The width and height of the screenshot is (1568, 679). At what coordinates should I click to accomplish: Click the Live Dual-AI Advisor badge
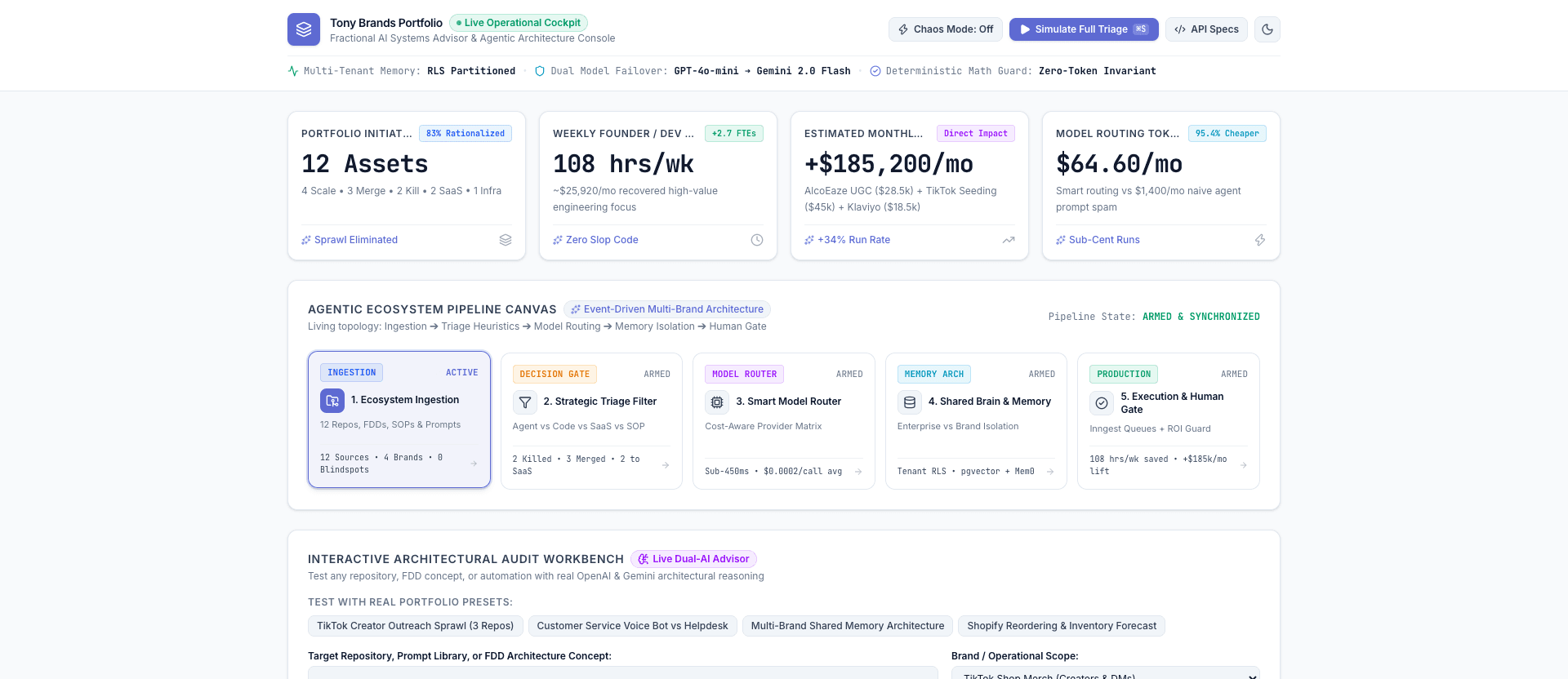click(x=693, y=559)
